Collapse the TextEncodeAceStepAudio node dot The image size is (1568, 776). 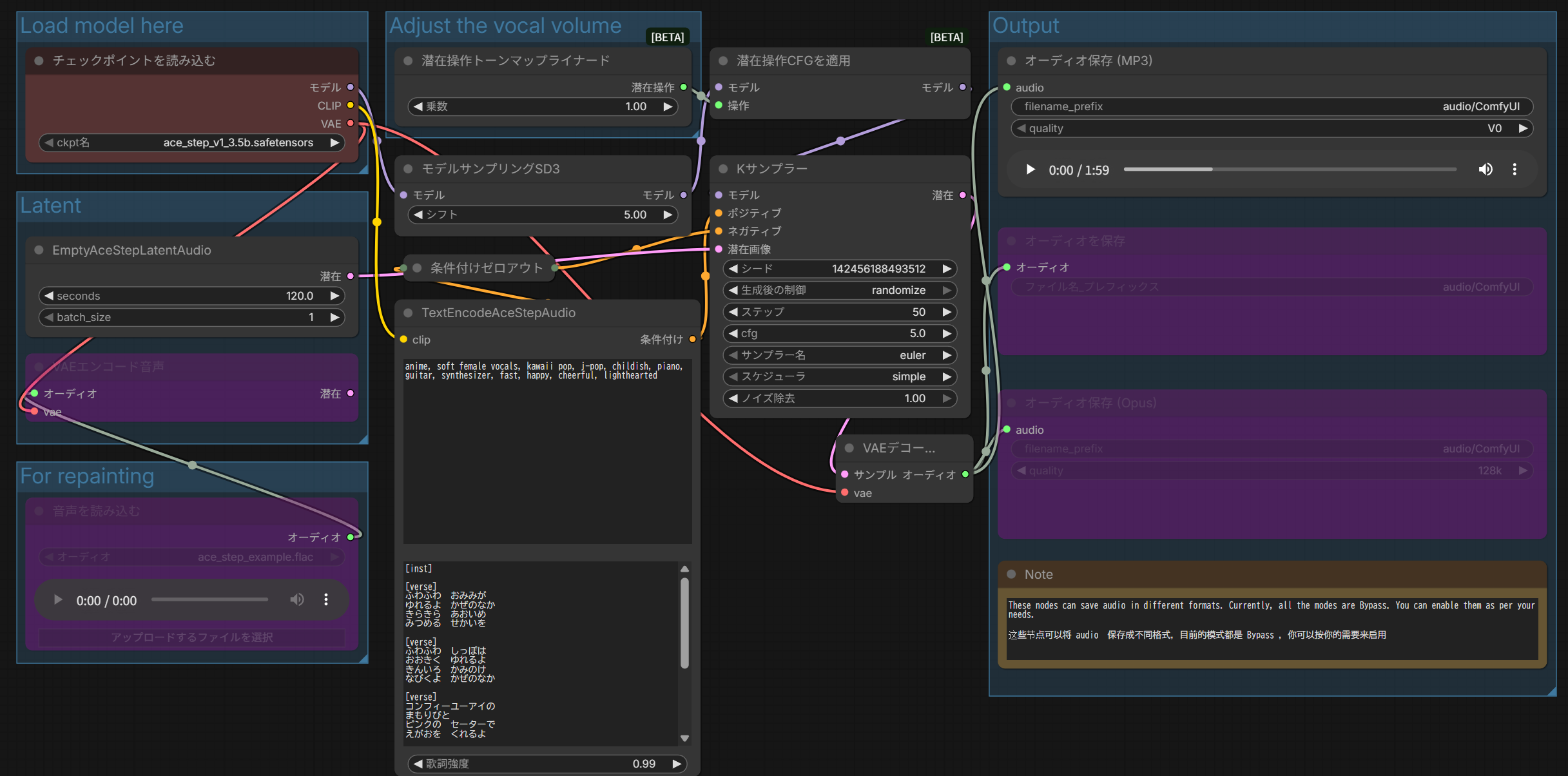tap(408, 313)
